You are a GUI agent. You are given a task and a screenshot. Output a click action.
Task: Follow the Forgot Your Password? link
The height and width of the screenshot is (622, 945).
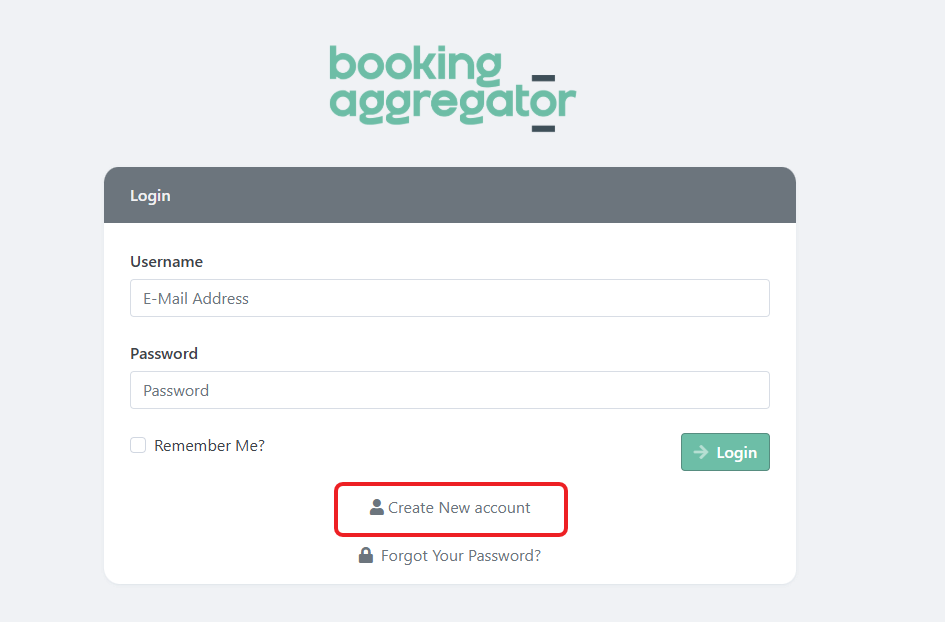click(x=450, y=555)
